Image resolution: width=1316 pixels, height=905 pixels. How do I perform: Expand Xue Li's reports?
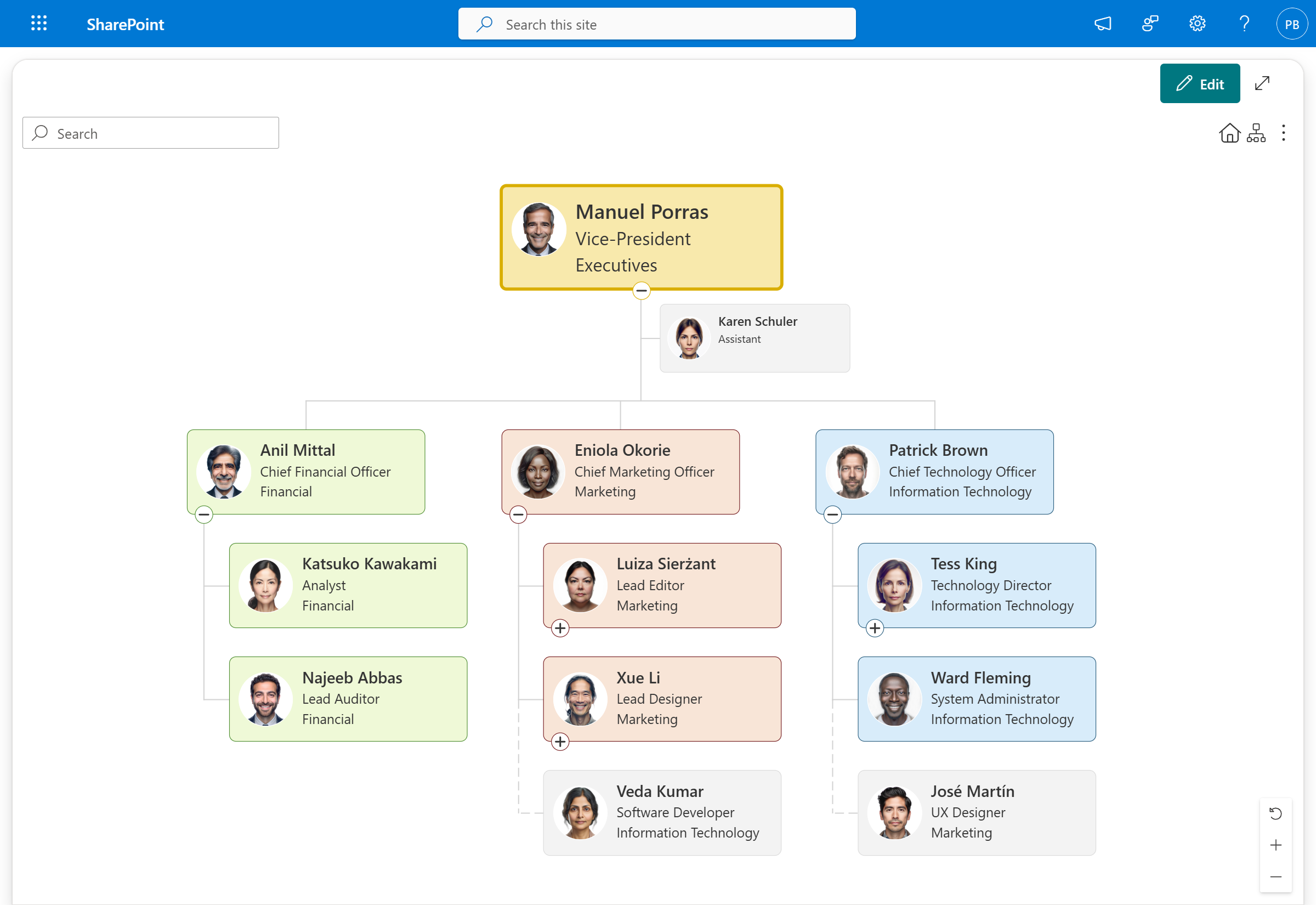560,742
